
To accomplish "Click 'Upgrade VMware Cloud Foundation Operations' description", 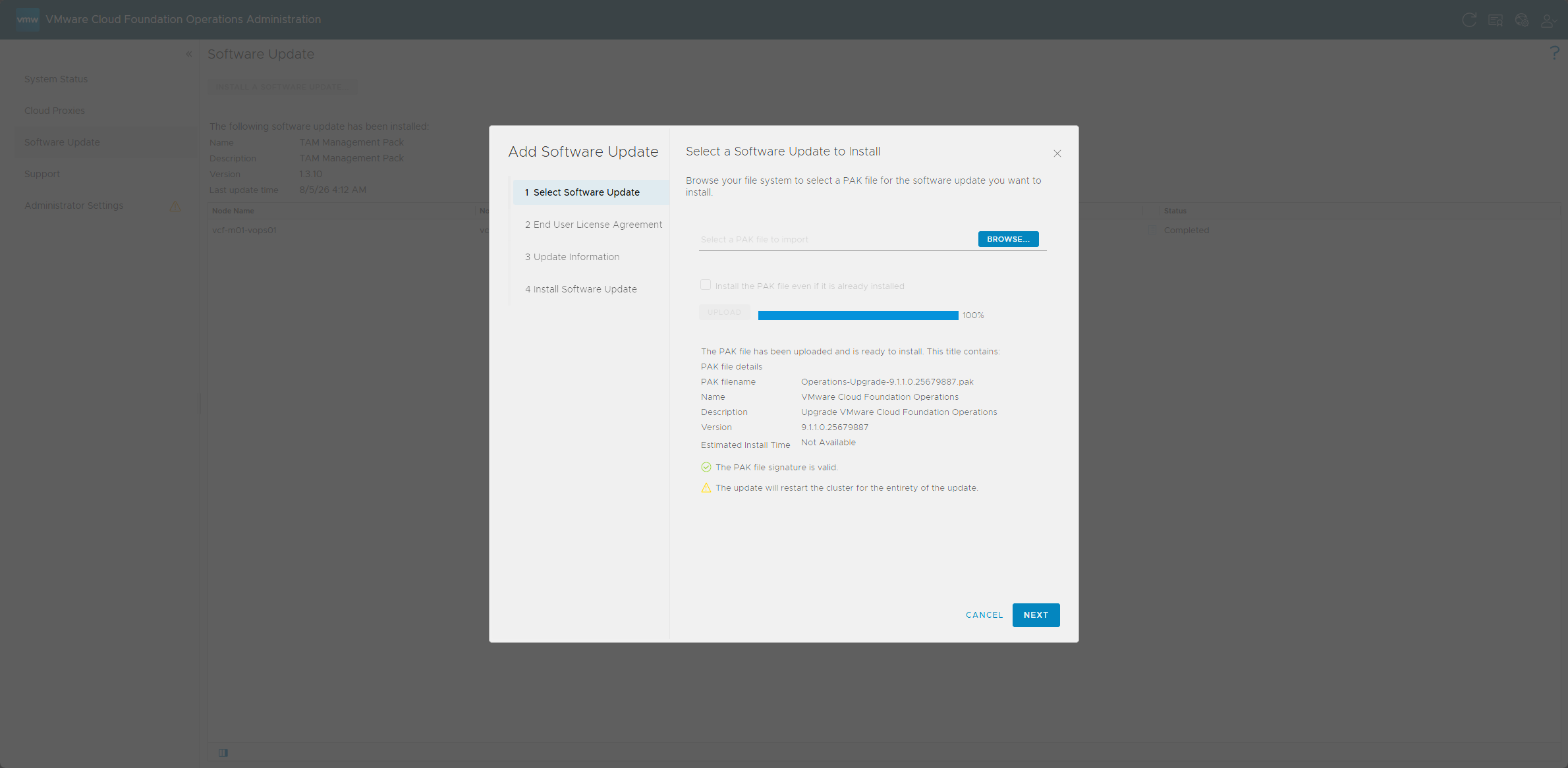I will point(899,412).
